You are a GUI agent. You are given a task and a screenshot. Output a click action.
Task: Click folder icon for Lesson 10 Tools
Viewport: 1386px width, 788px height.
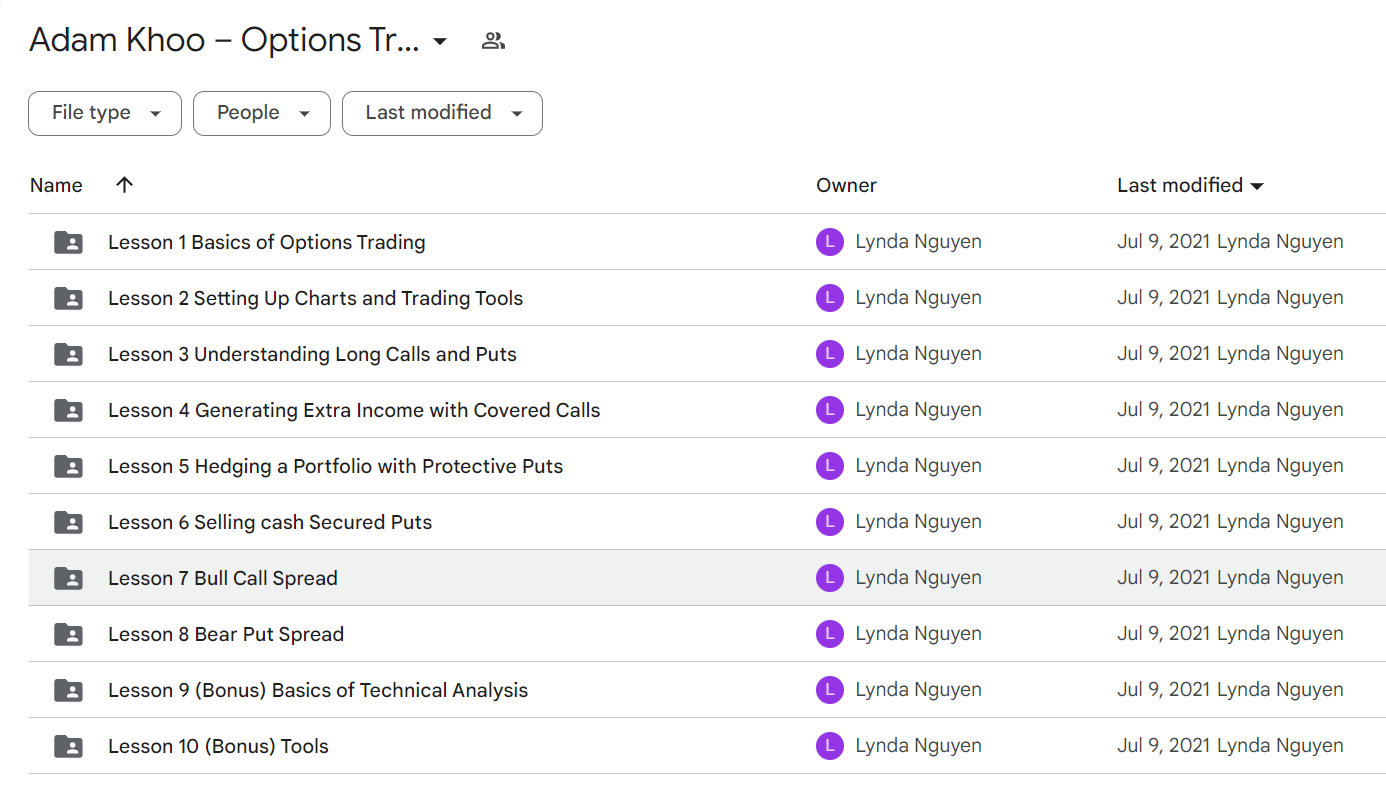tap(68, 746)
